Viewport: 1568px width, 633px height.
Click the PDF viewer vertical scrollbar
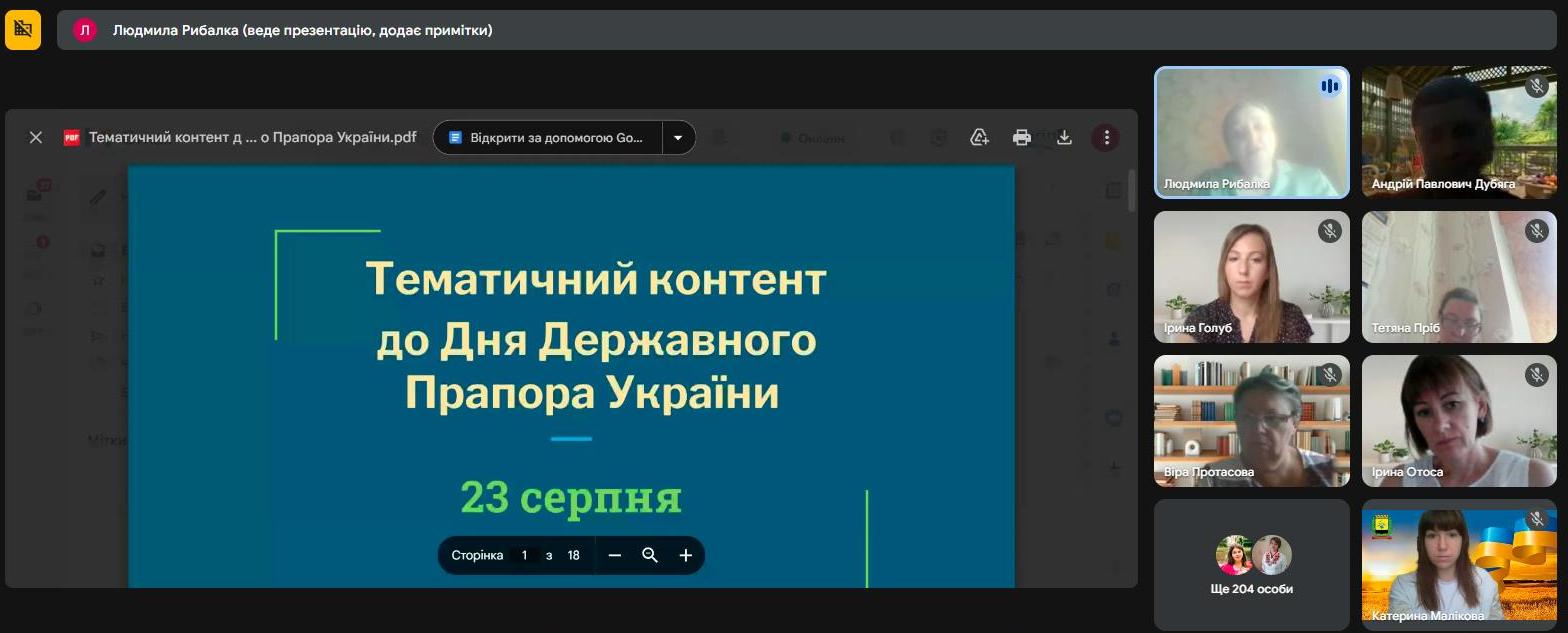click(1131, 190)
